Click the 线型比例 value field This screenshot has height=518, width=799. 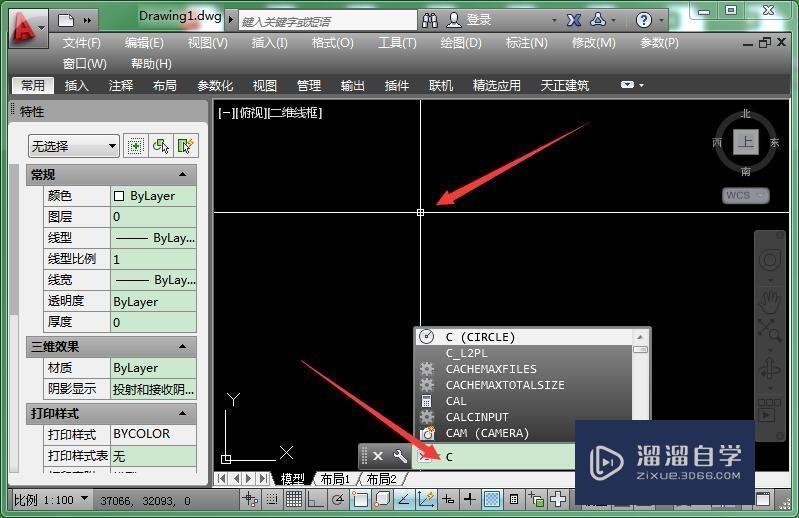153,259
